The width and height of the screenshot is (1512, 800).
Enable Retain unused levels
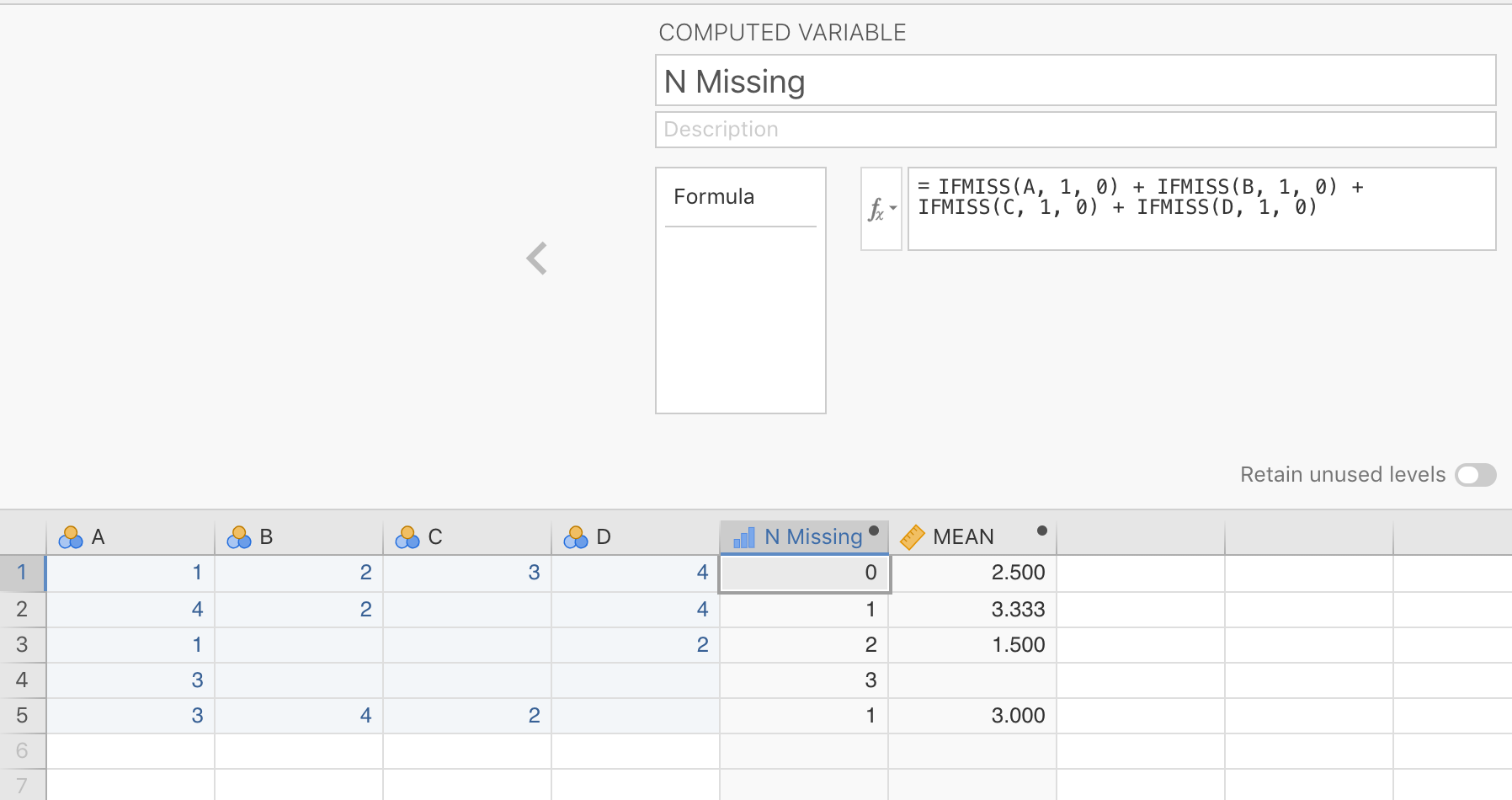[1474, 475]
